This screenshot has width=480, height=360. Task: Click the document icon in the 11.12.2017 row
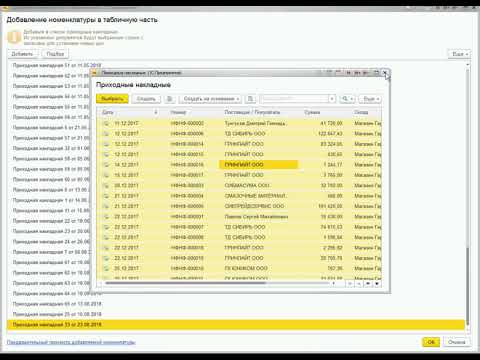106,123
